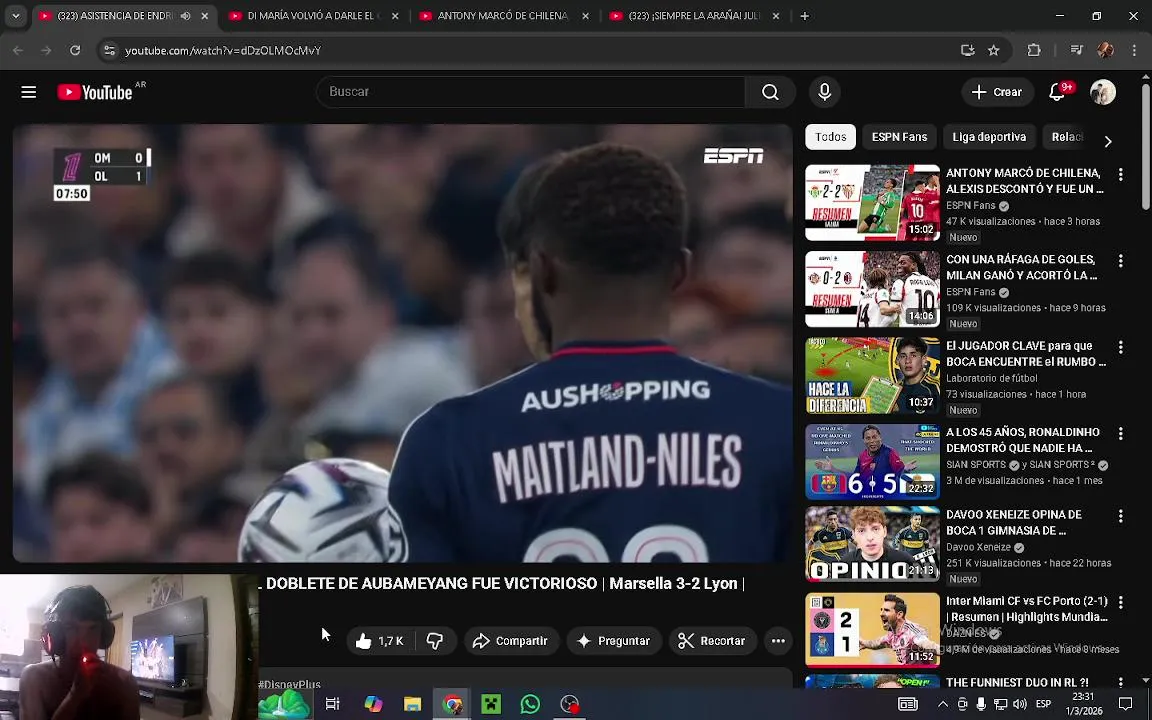Open options for Inter Miami vs Porto video
1152x720 pixels.
(1120, 602)
